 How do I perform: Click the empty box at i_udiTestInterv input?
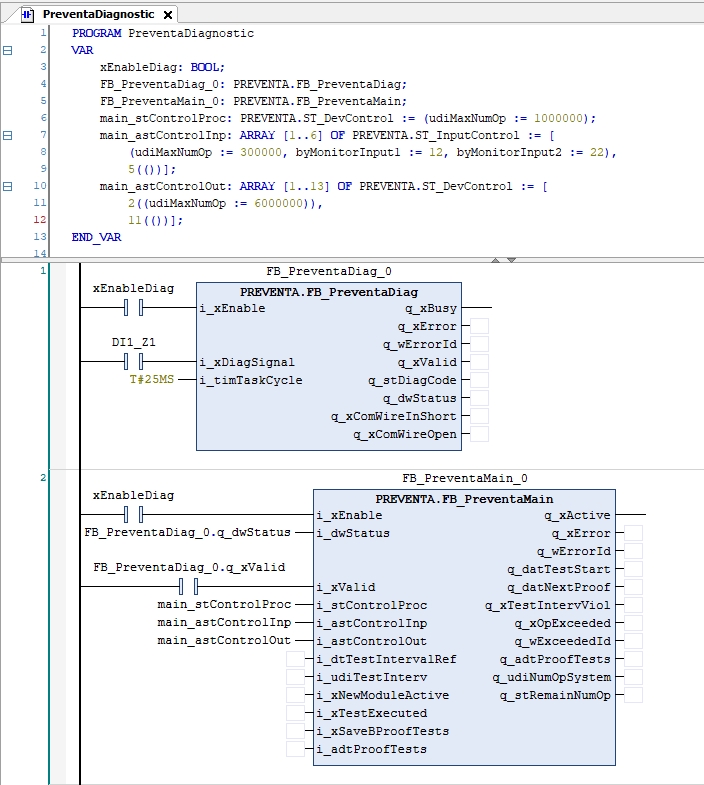(x=295, y=677)
